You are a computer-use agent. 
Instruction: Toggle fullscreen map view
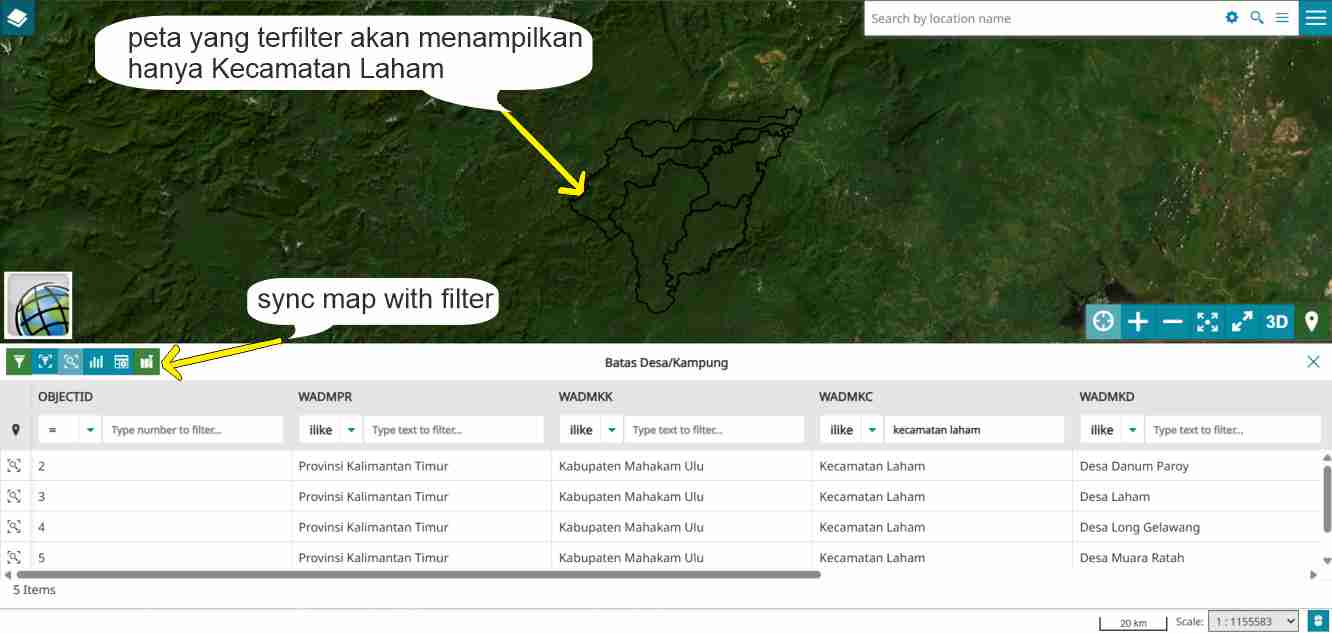click(x=1242, y=322)
